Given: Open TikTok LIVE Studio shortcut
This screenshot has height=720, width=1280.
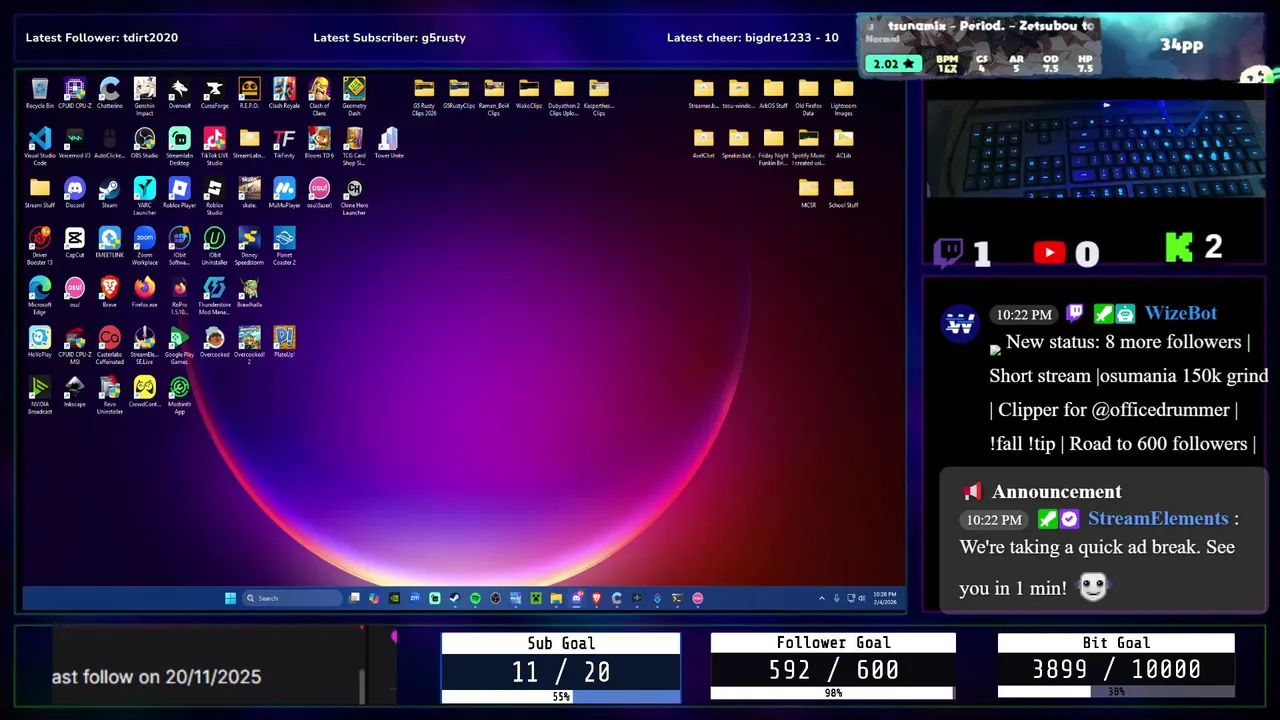Looking at the screenshot, I should click(x=214, y=145).
